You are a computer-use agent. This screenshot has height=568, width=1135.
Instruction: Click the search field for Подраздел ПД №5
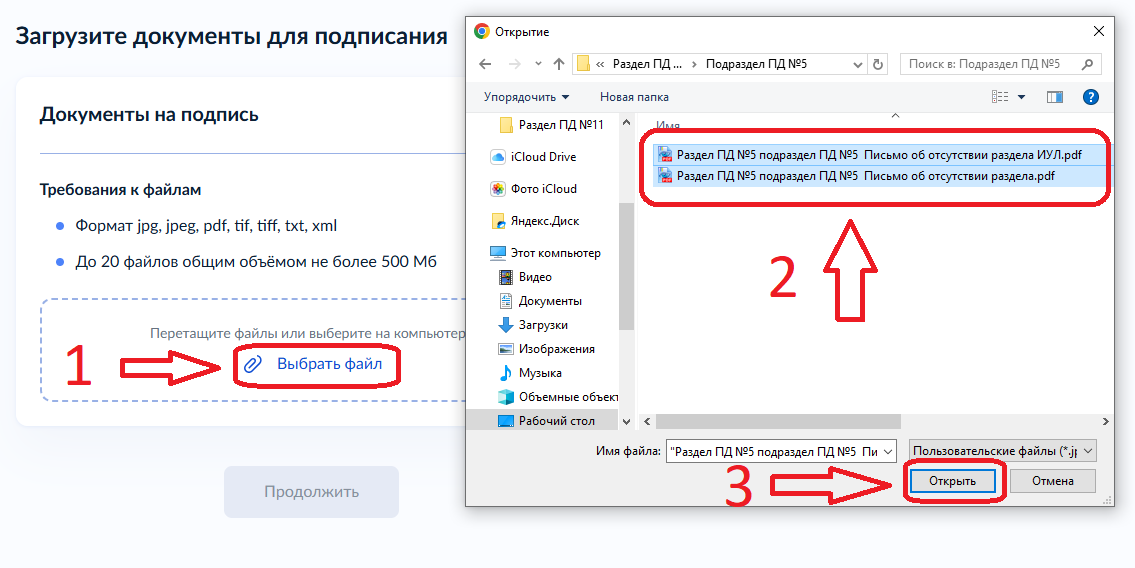(x=1000, y=64)
